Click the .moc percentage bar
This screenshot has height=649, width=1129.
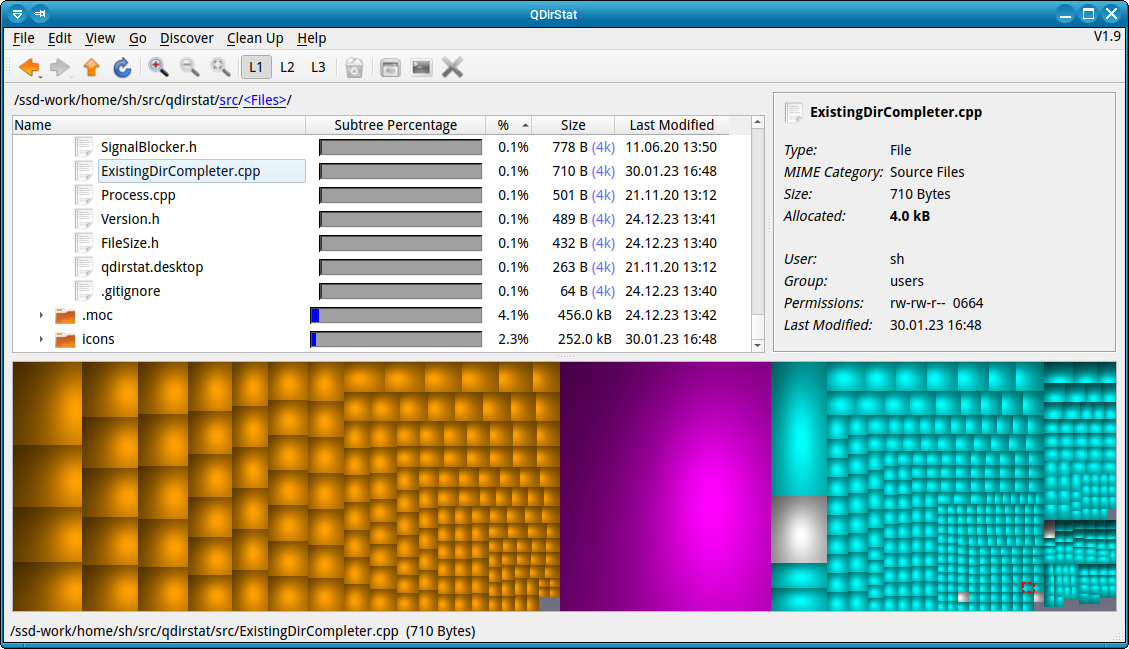pos(396,315)
